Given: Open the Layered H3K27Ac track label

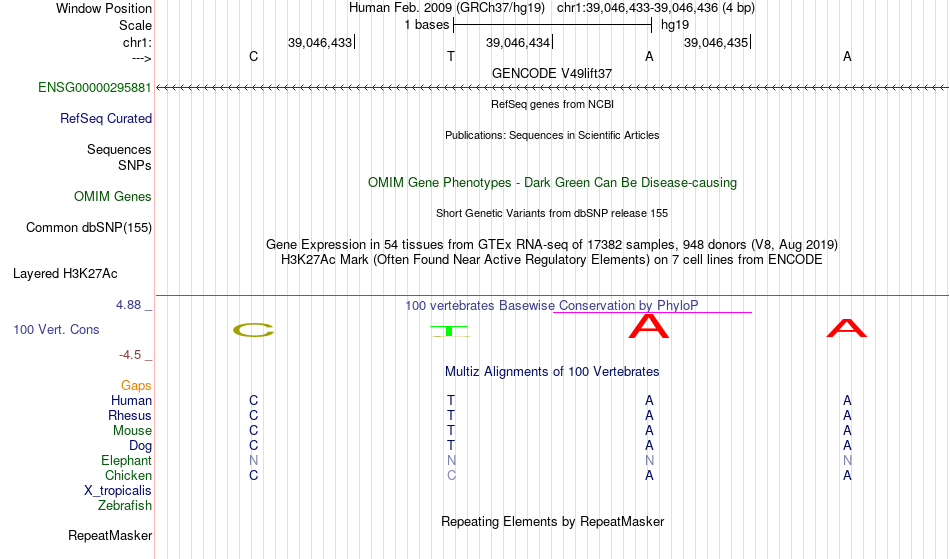Looking at the screenshot, I should tap(65, 274).
